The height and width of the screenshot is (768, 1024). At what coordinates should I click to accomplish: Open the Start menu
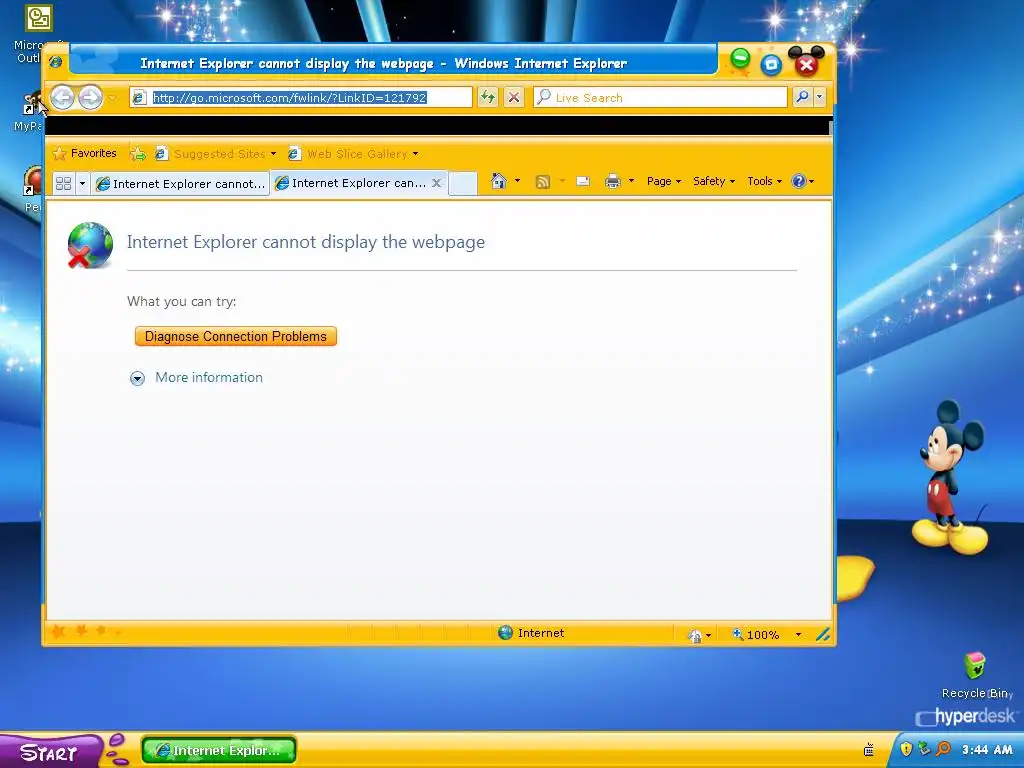(x=50, y=752)
